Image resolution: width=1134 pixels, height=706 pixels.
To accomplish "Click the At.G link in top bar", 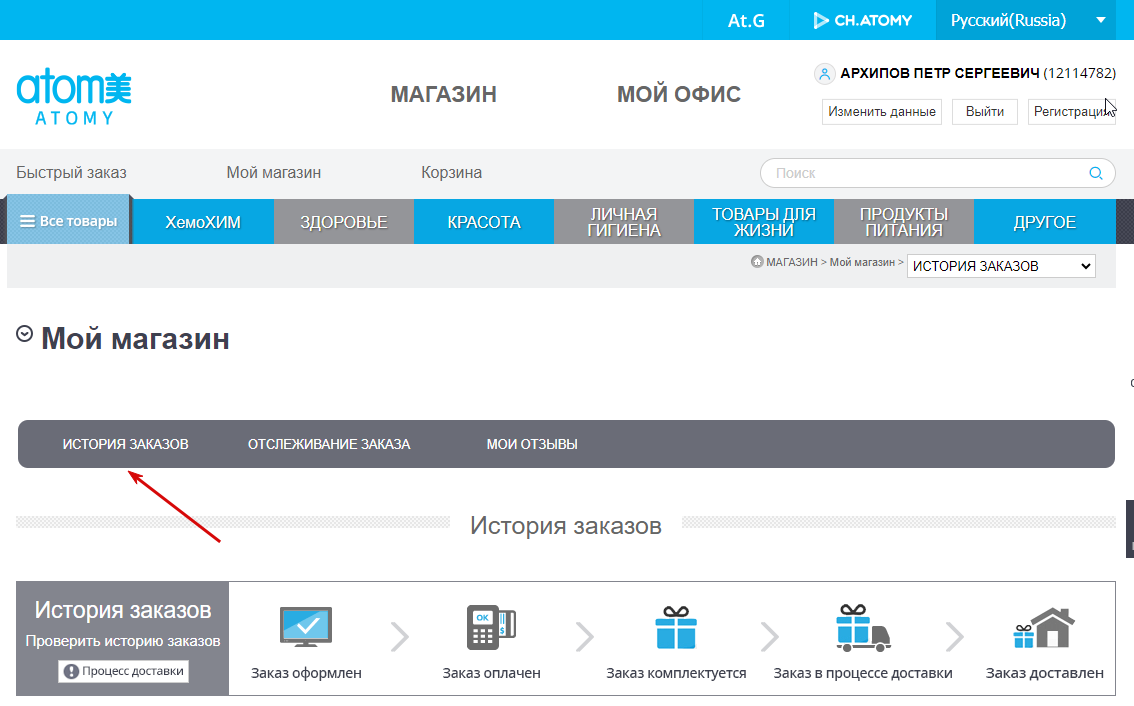I will pos(746,20).
